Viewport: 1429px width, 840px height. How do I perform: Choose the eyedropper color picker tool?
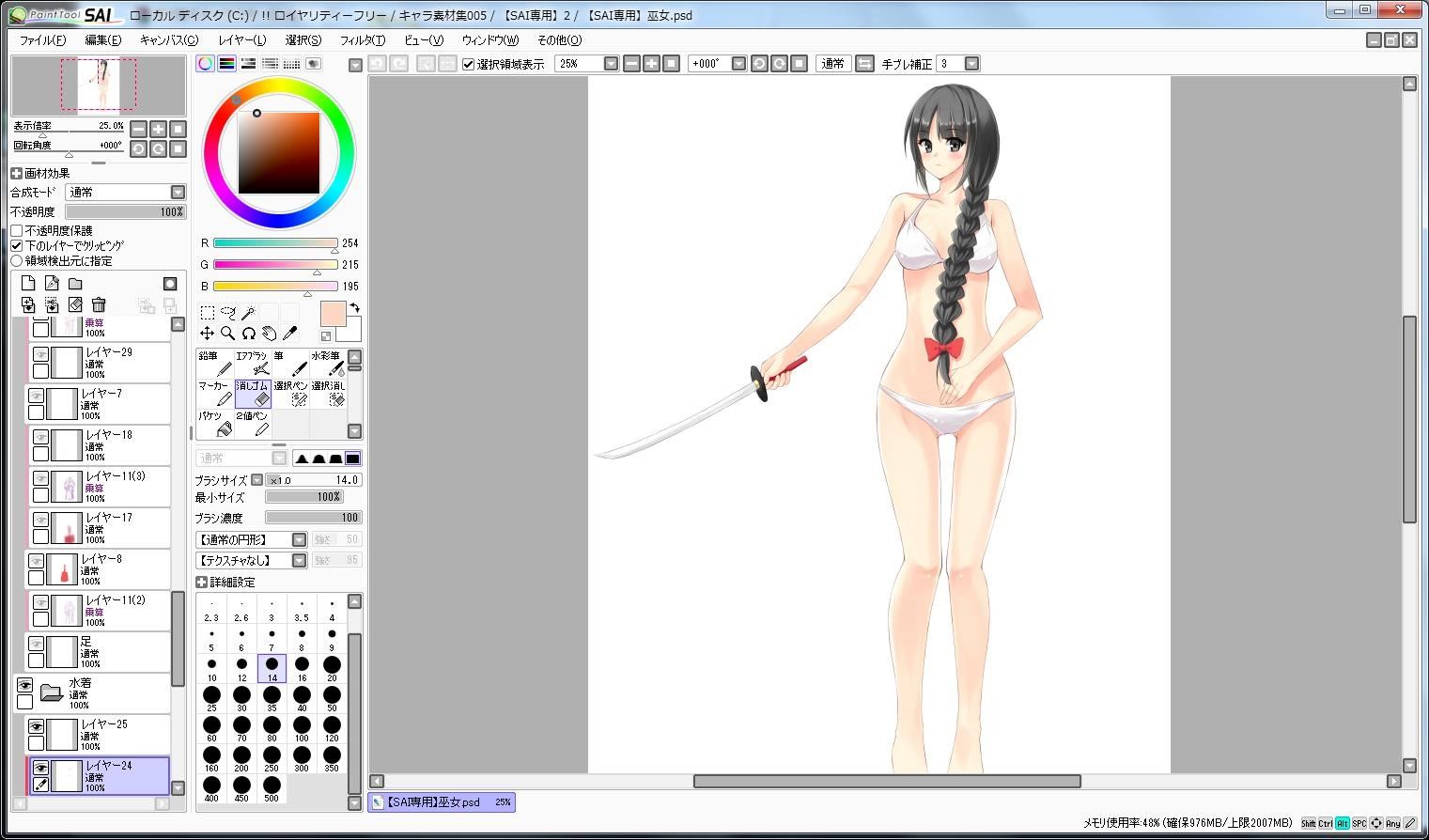coord(289,334)
